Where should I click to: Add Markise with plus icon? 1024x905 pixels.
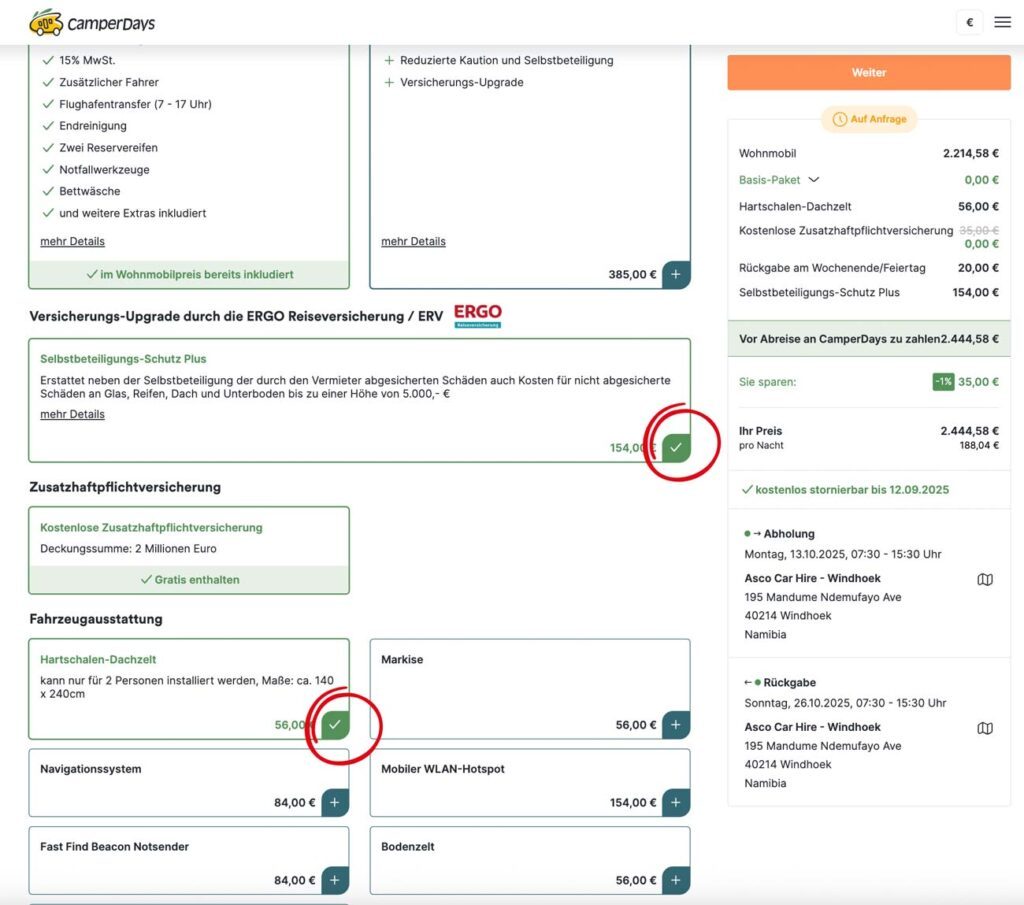click(676, 725)
